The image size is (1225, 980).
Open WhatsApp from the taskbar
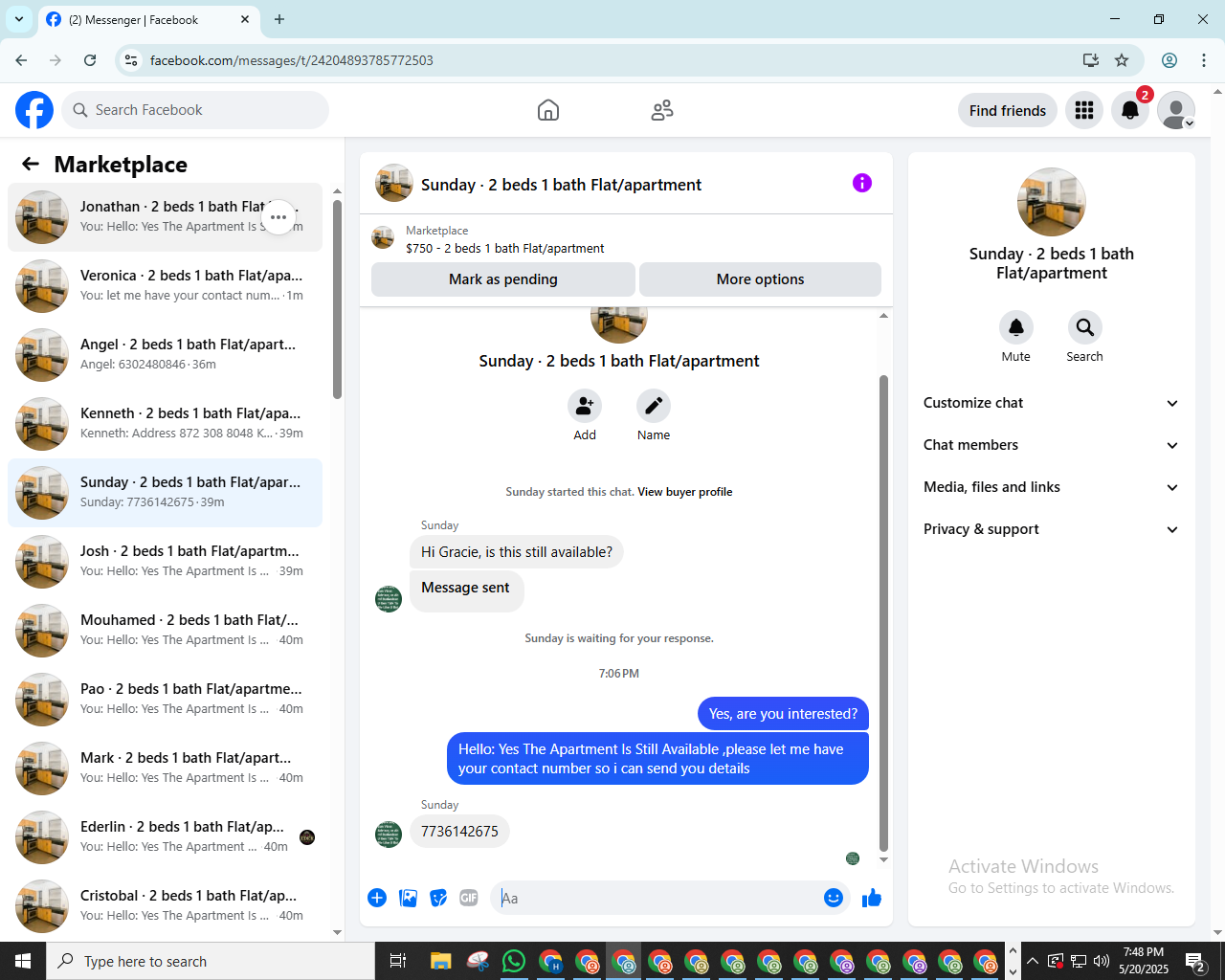point(514,961)
